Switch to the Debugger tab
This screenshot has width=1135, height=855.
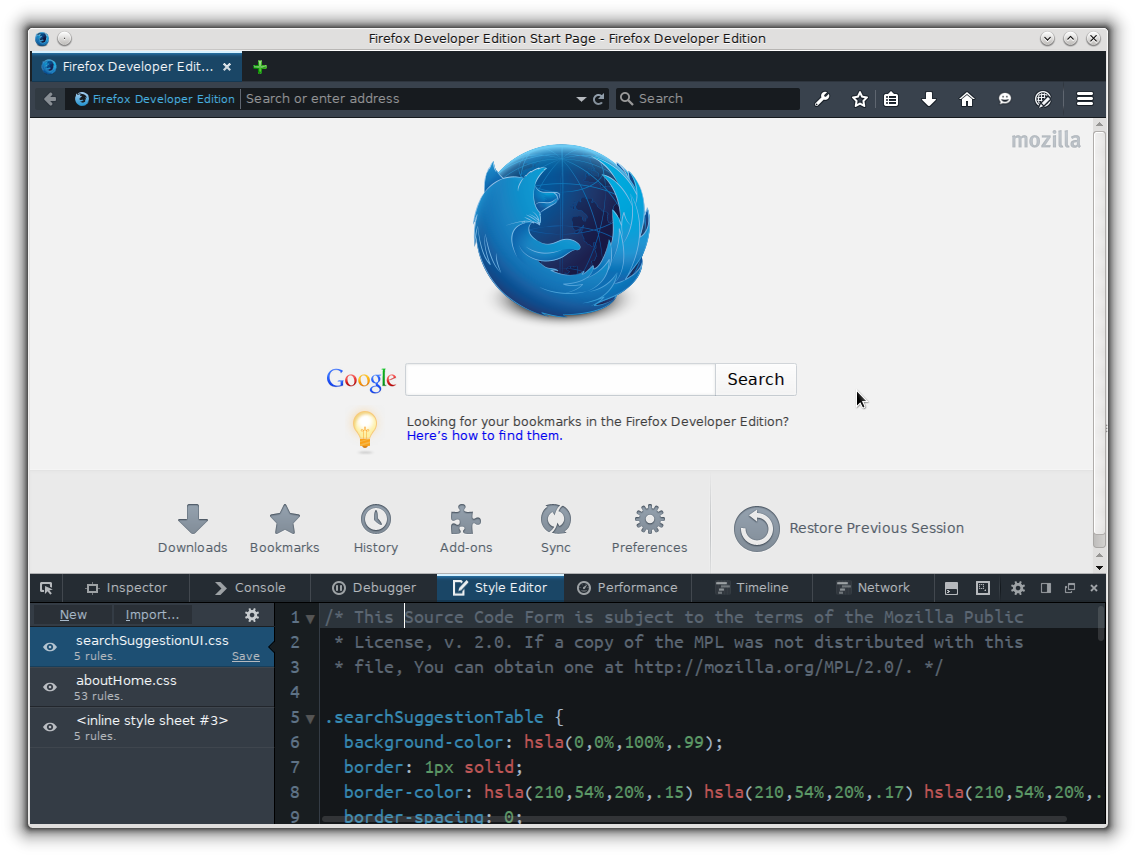pyautogui.click(x=374, y=588)
